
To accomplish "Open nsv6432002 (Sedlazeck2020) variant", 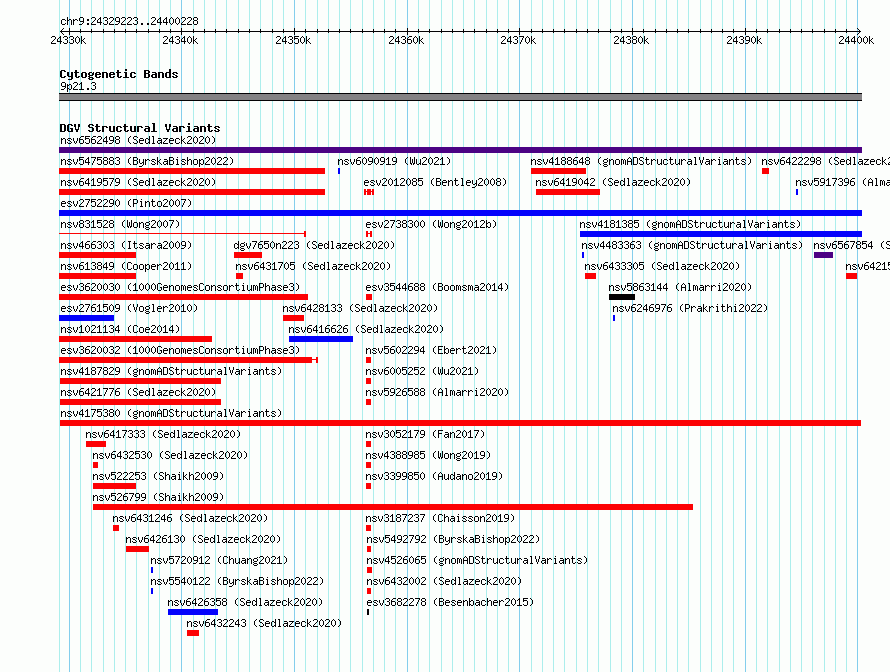I will [x=444, y=581].
